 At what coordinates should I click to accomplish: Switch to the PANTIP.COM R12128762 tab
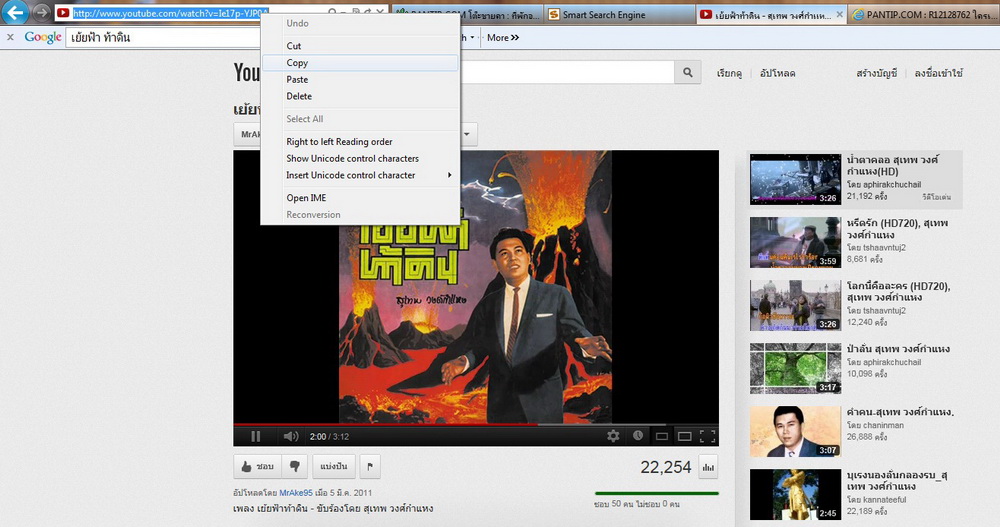click(923, 14)
